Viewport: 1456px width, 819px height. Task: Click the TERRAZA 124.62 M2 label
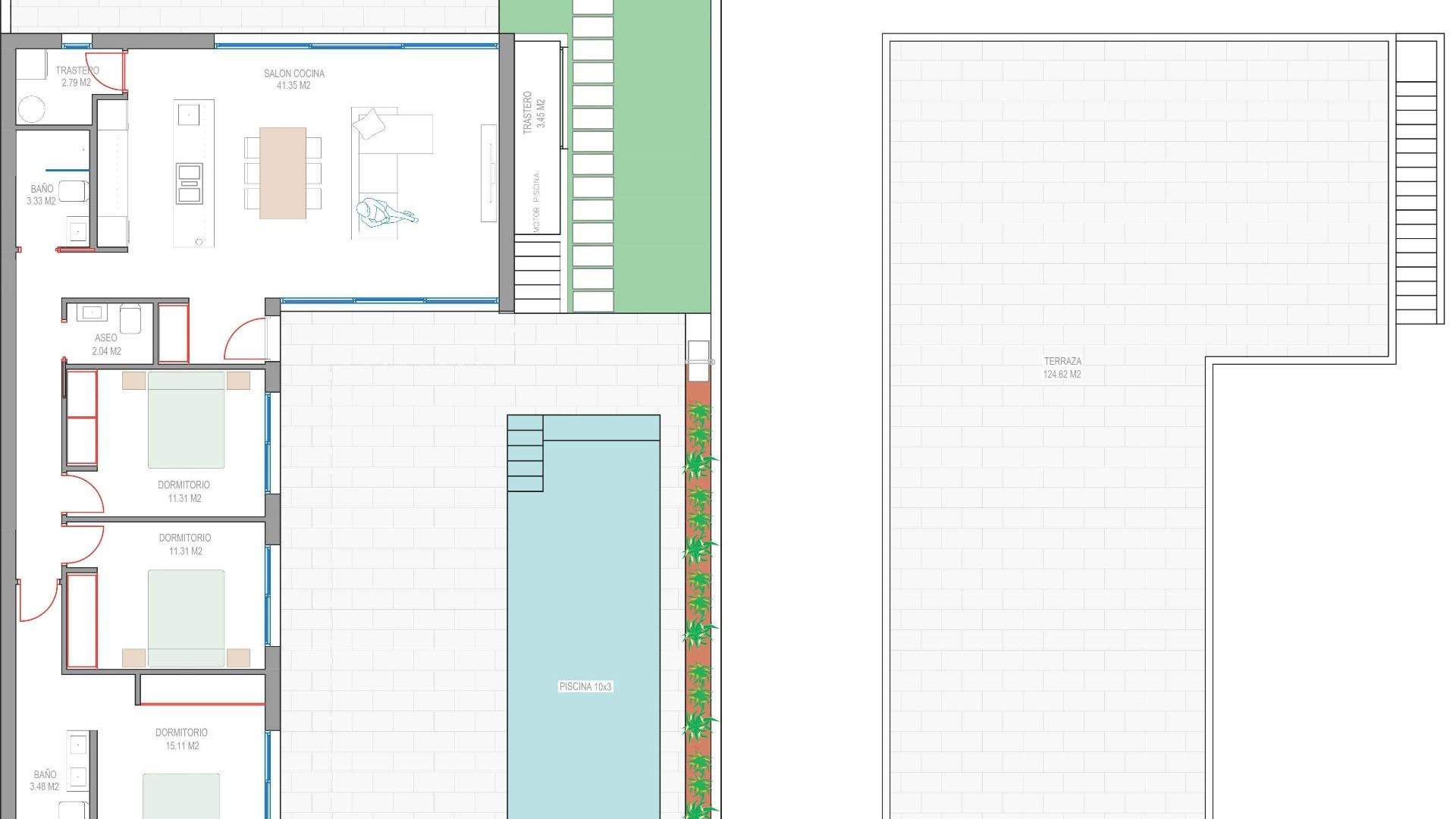click(x=1062, y=368)
